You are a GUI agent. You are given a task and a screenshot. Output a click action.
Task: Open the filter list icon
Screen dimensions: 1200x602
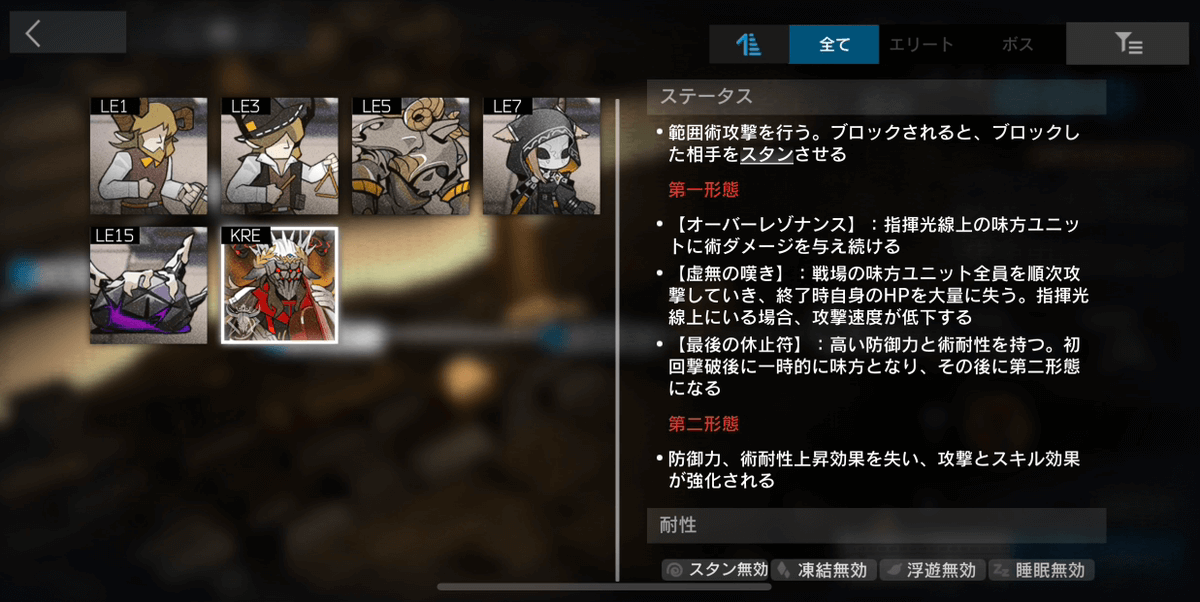pos(1128,43)
